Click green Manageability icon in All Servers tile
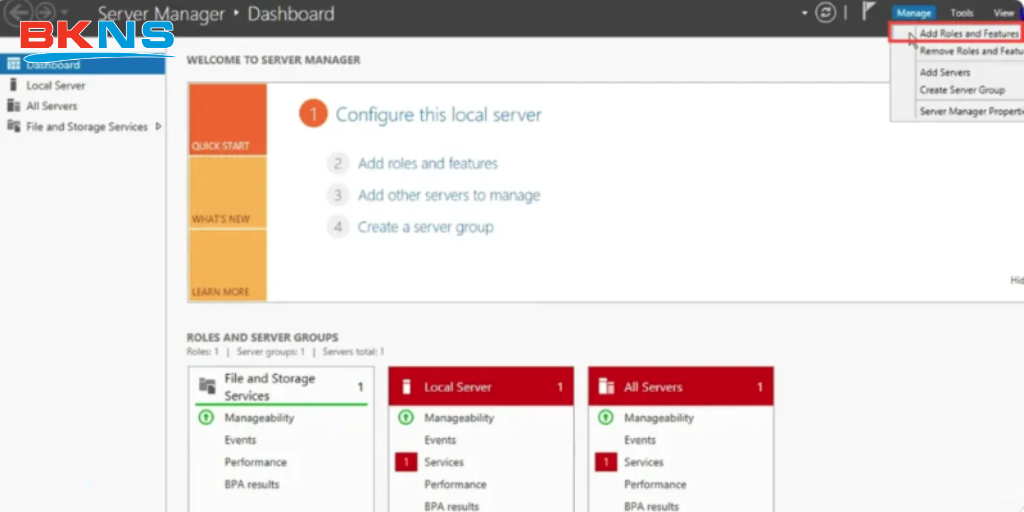This screenshot has width=1024, height=512. pyautogui.click(x=605, y=417)
